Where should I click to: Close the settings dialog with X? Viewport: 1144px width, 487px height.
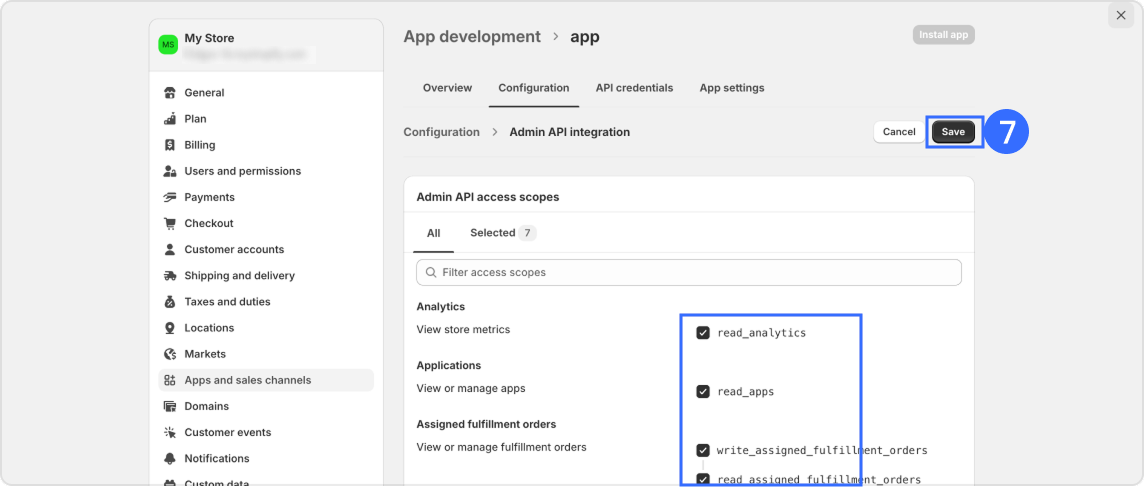tap(1120, 16)
